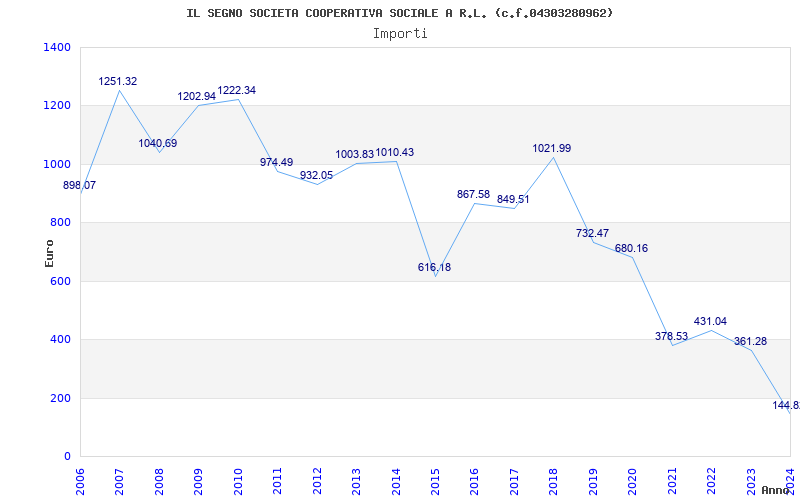The width and height of the screenshot is (800, 500).
Task: Click the 2022 year label
Action: [711, 481]
